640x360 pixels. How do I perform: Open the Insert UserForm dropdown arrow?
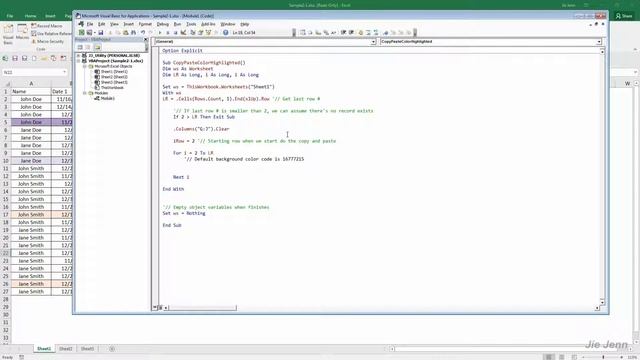click(95, 33)
